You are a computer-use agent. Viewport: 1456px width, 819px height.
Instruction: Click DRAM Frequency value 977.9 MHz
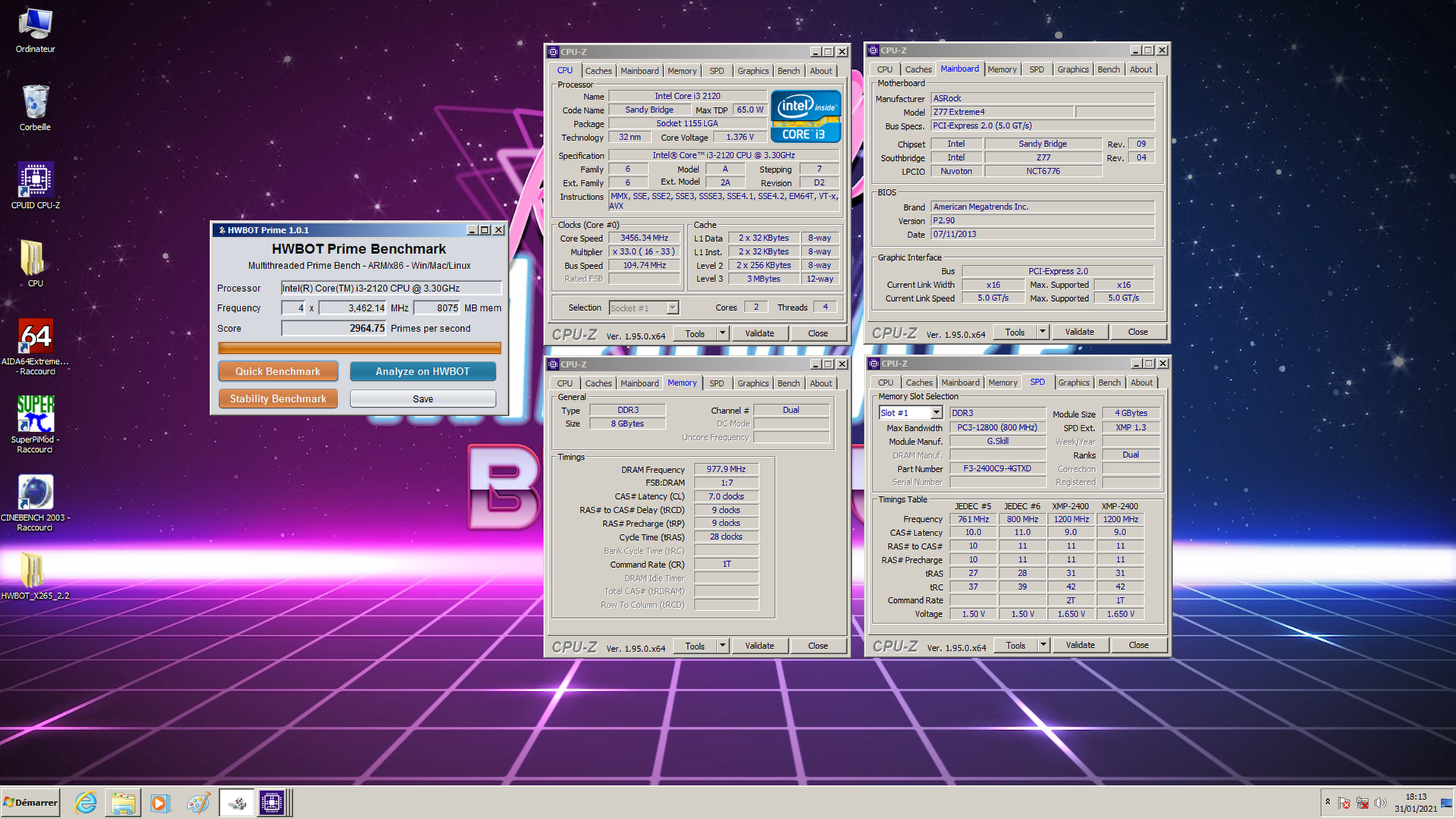pos(726,469)
